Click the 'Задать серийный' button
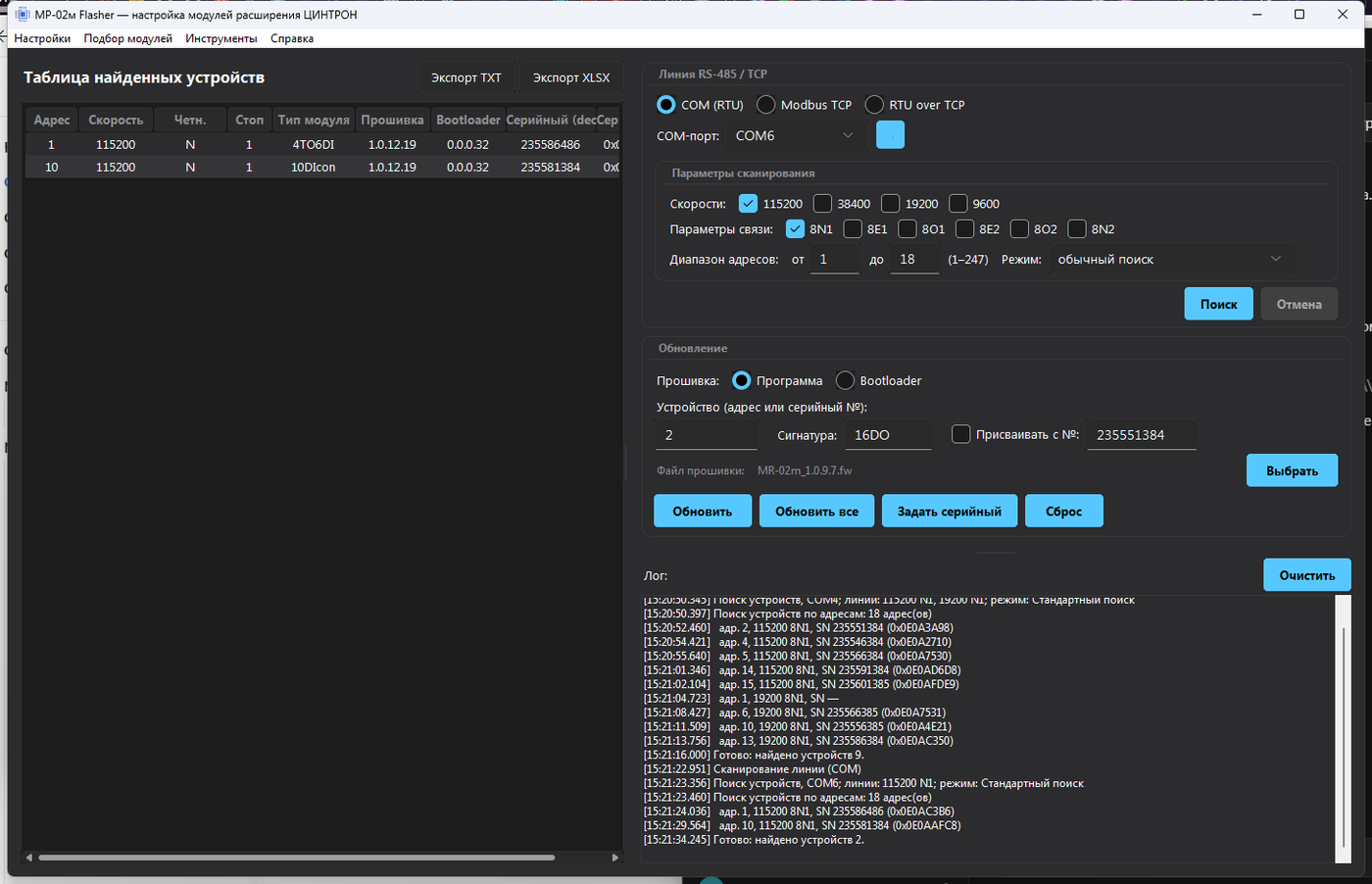Image resolution: width=1372 pixels, height=884 pixels. [950, 511]
